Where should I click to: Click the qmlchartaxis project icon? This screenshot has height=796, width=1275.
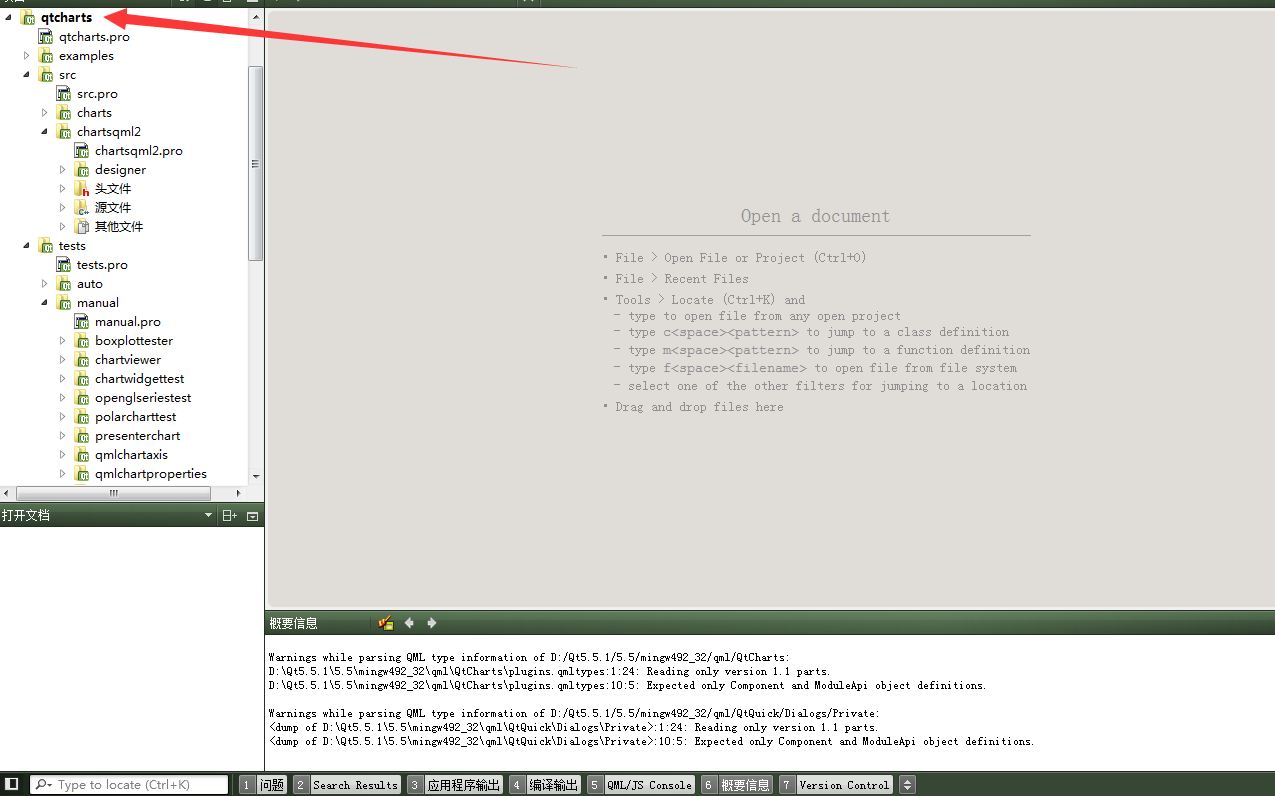tap(81, 455)
